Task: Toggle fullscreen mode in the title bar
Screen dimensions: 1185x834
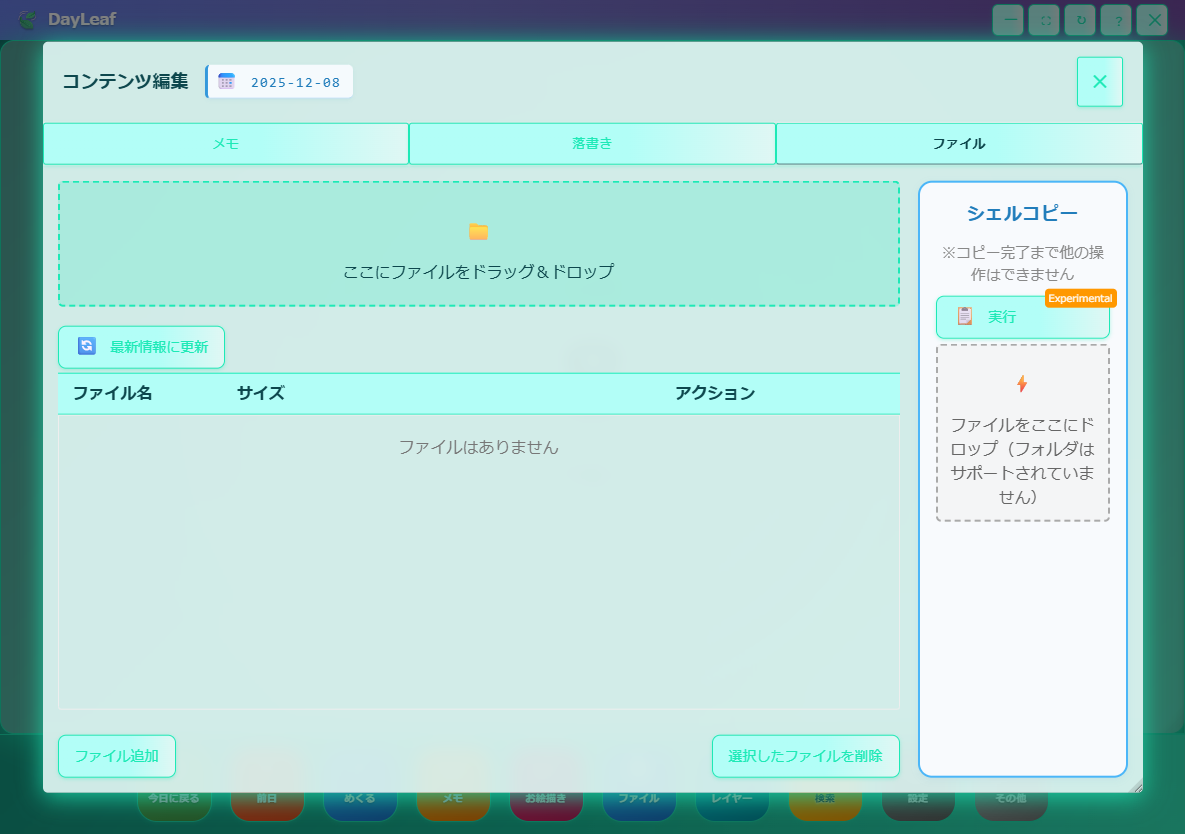Action: pyautogui.click(x=1044, y=20)
